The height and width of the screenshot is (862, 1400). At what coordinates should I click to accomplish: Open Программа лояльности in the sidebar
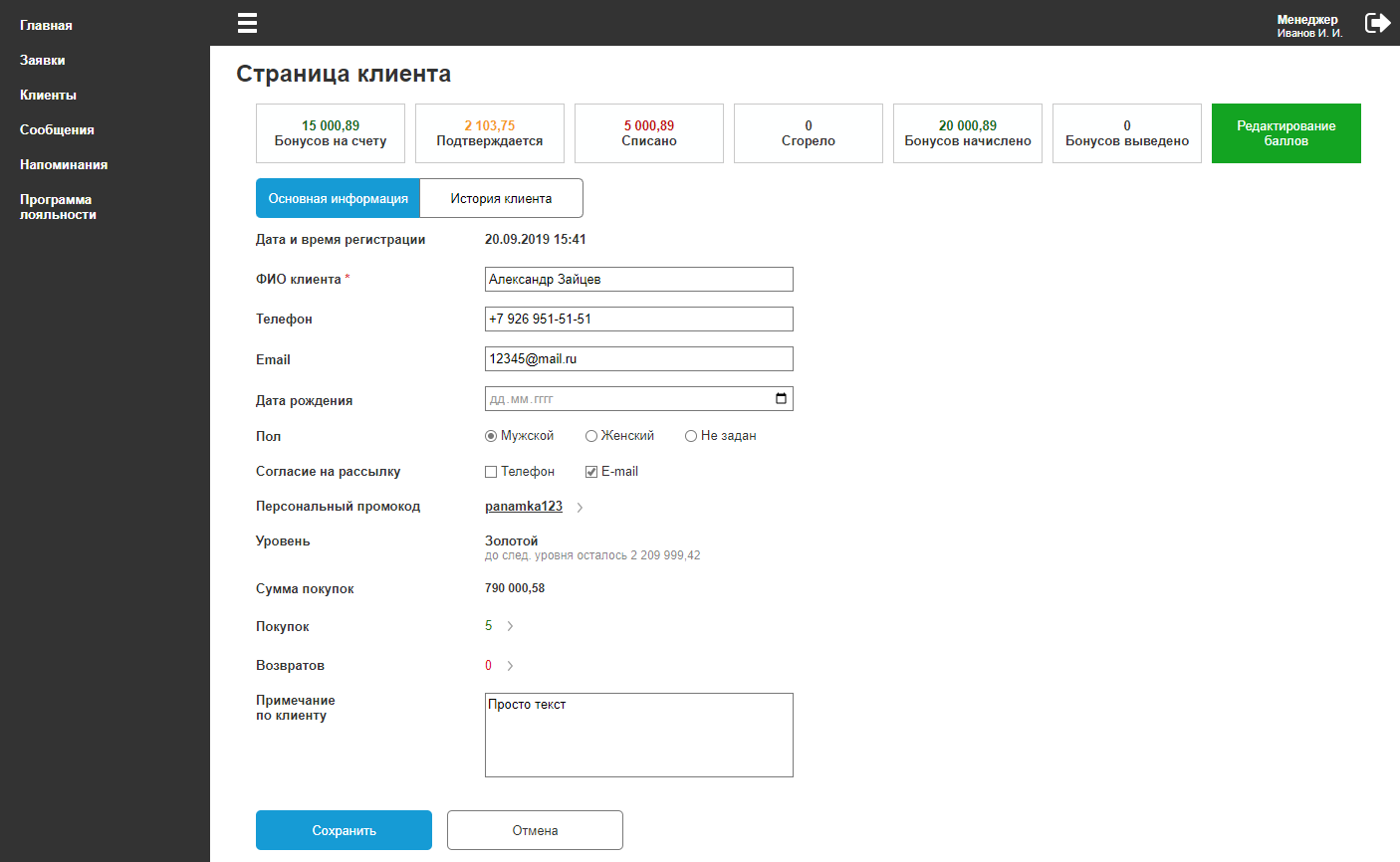58,207
